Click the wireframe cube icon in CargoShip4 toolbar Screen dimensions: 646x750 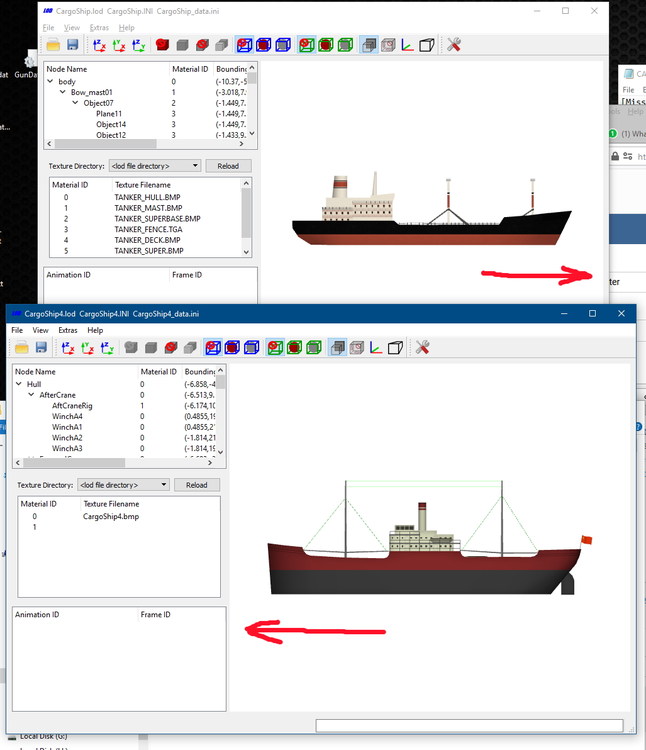point(395,348)
